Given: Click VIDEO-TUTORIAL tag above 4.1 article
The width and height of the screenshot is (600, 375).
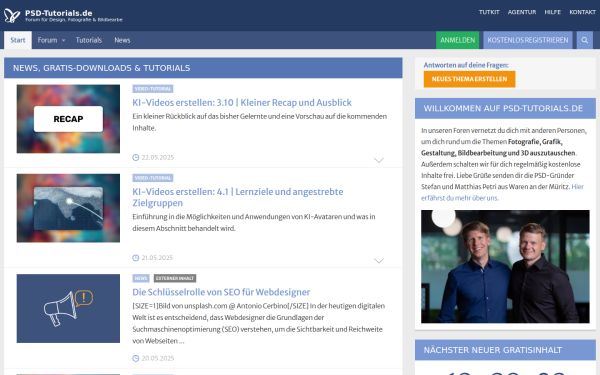Looking at the screenshot, I should [x=153, y=178].
